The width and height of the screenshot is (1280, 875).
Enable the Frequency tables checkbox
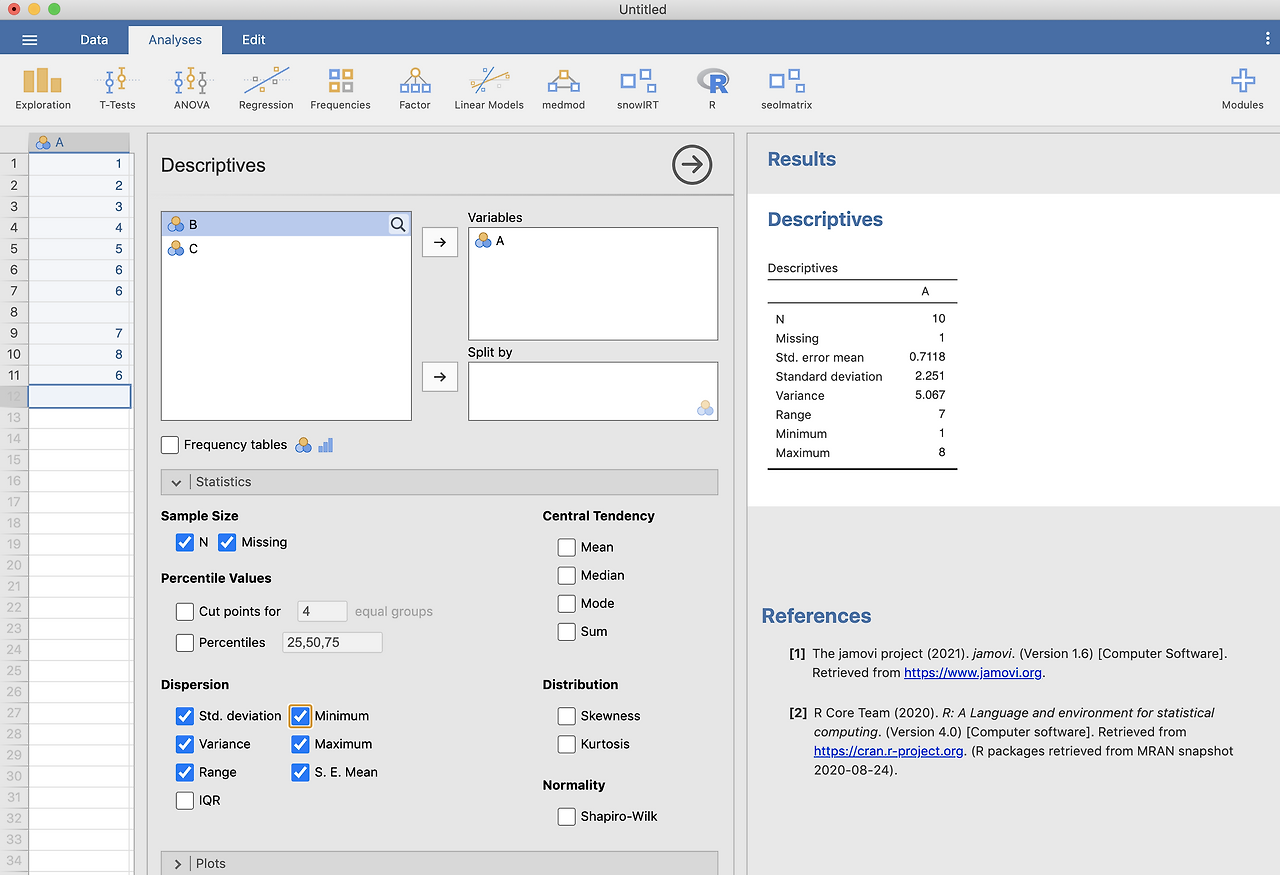click(x=170, y=445)
